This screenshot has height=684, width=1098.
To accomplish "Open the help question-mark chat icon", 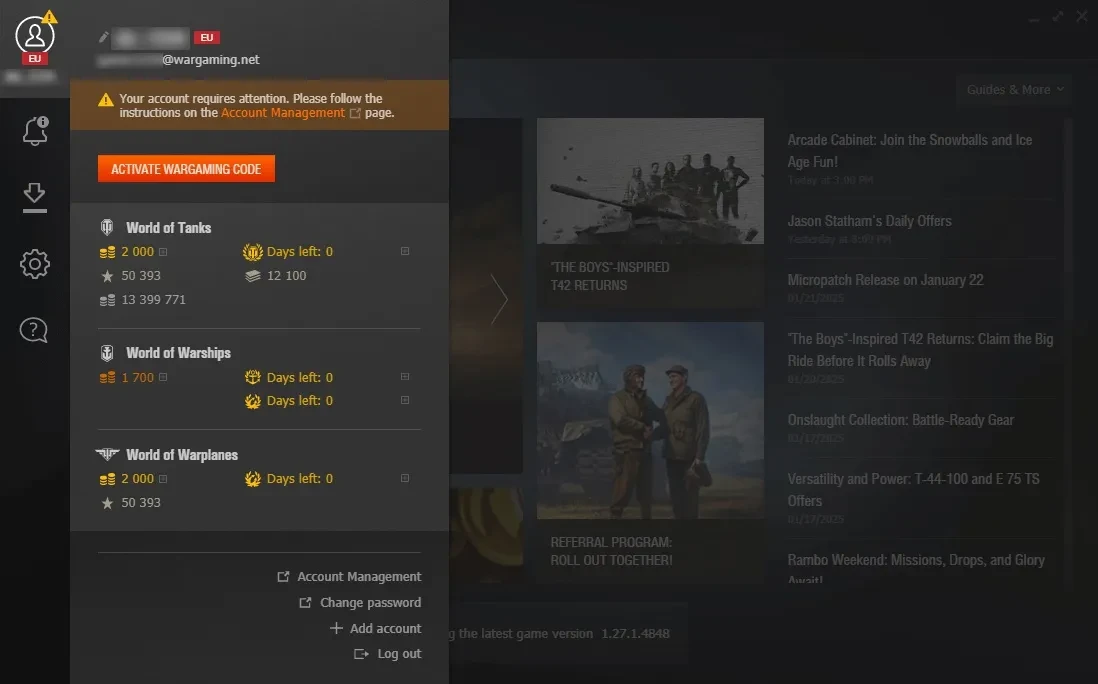I will [x=35, y=330].
